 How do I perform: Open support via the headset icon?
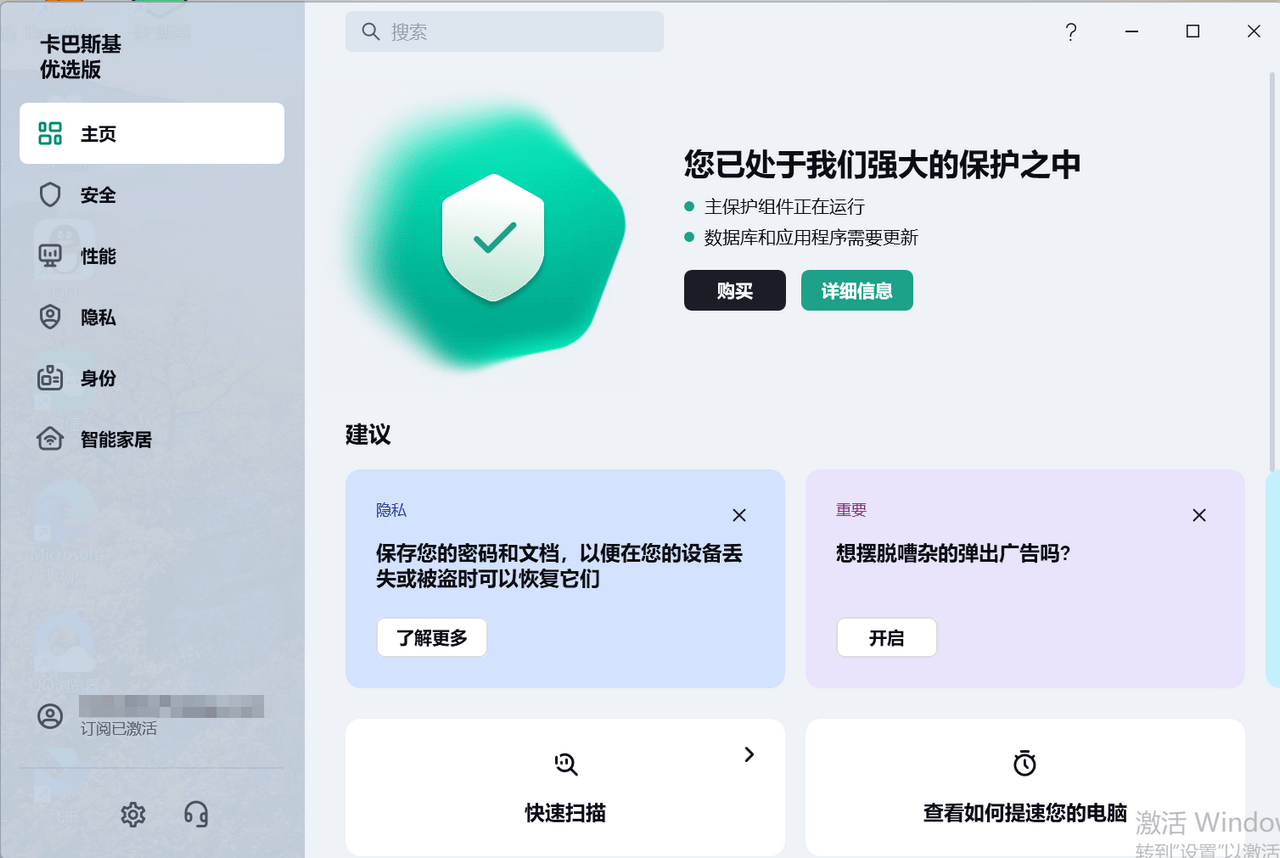point(196,815)
